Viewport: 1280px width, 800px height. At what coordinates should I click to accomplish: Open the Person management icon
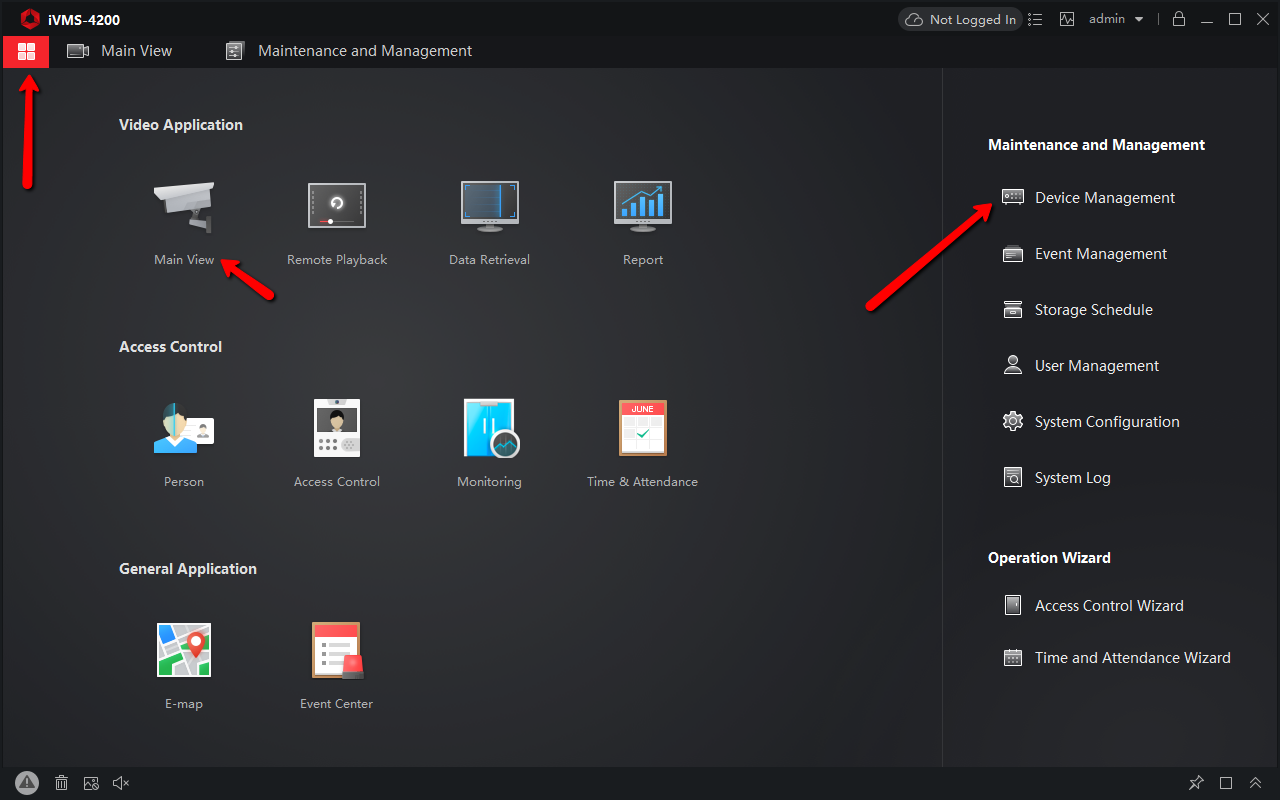coord(184,428)
